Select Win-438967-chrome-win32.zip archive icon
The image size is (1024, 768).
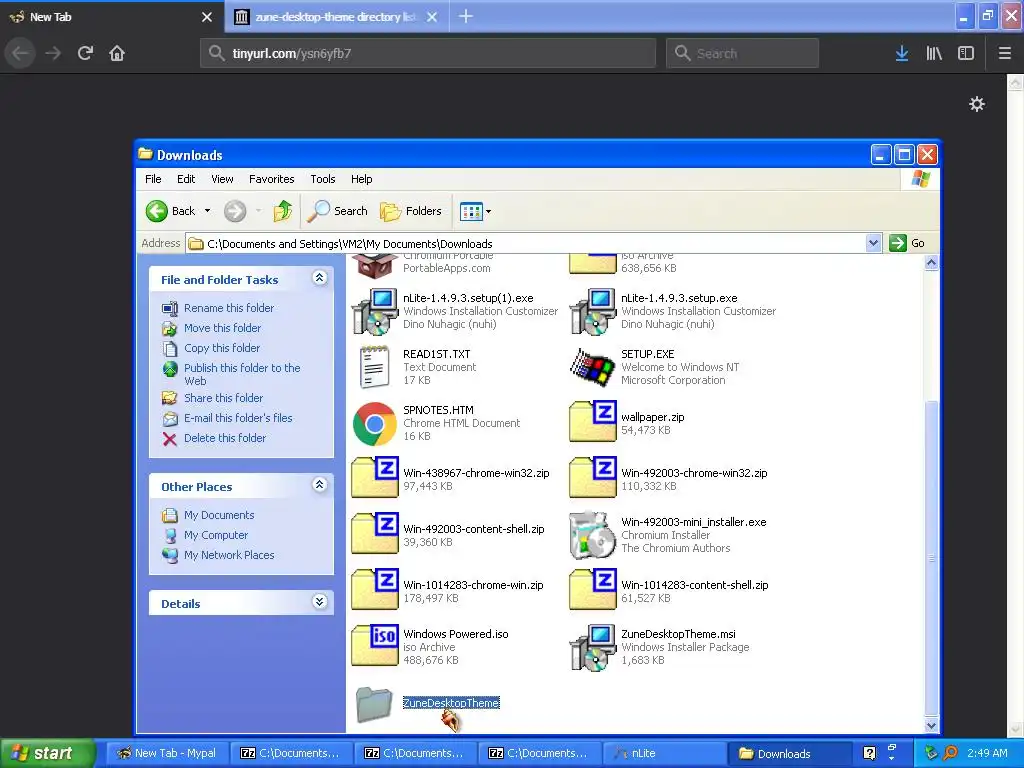coord(375,477)
